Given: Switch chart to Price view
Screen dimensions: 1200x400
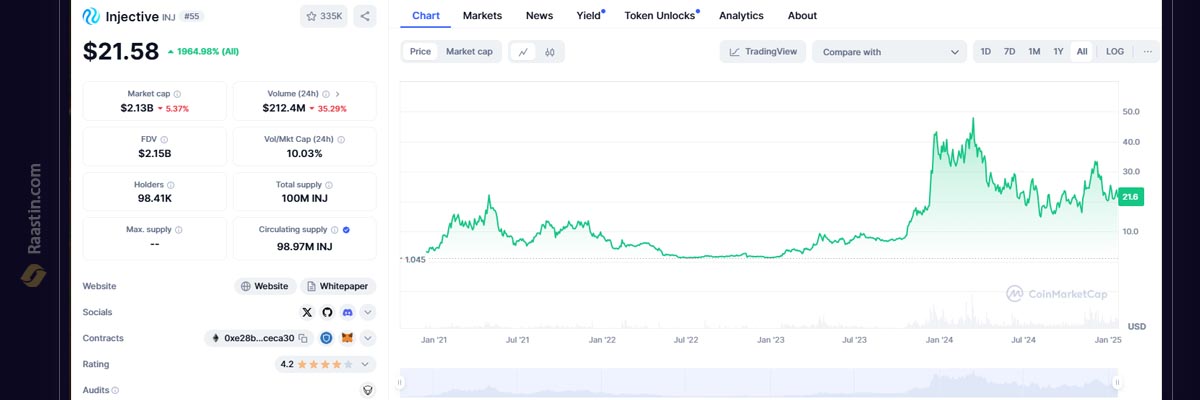Looking at the screenshot, I should 420,52.
